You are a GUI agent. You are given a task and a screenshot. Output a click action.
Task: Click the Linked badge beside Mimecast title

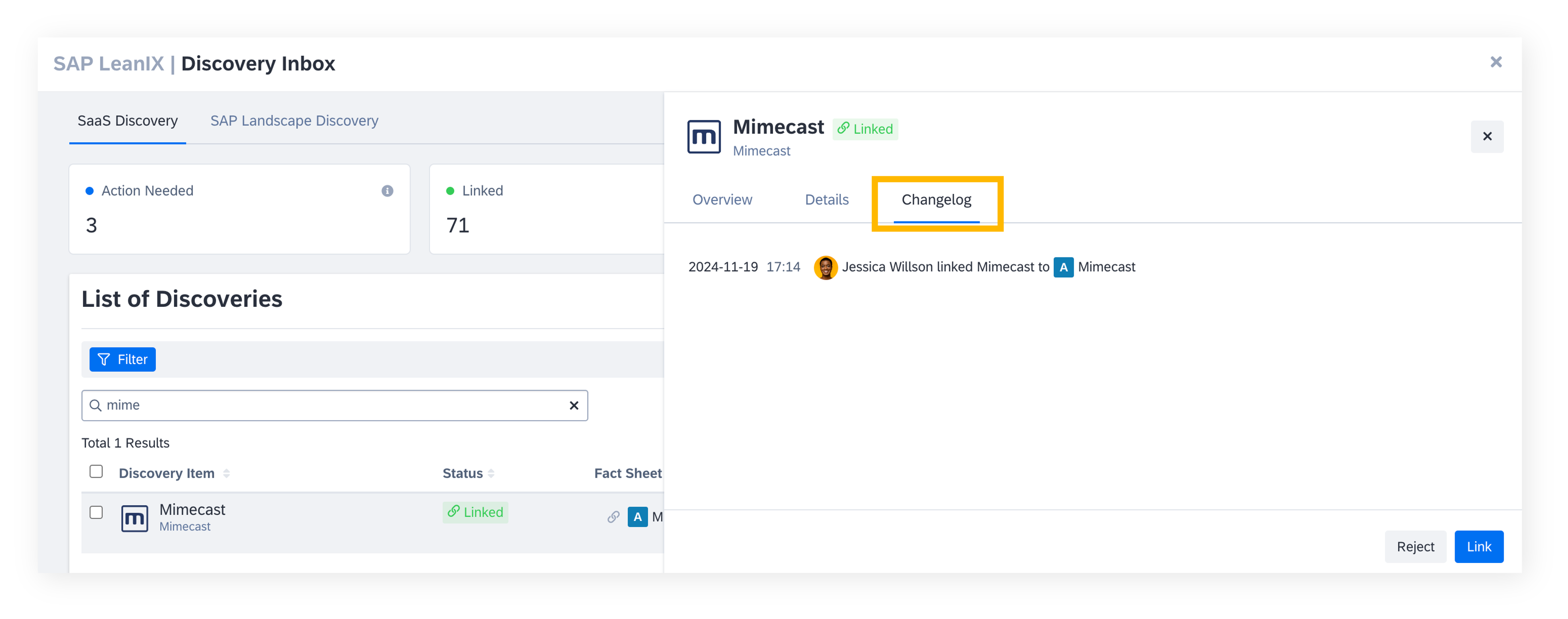tap(865, 129)
